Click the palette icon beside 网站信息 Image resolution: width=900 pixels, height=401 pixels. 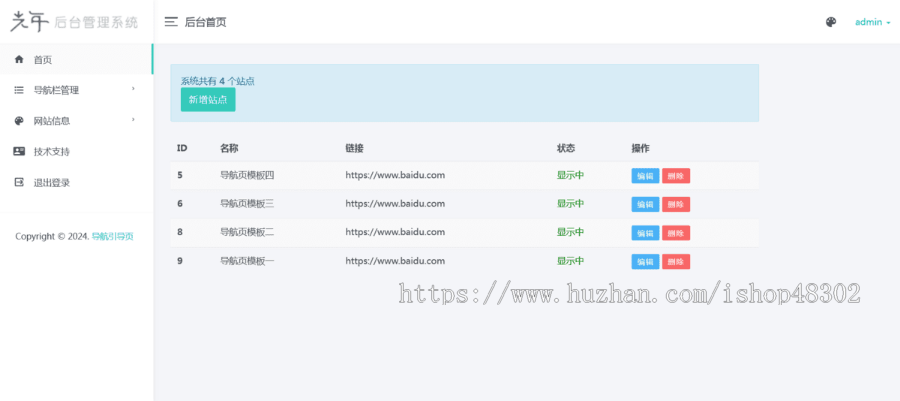(x=19, y=121)
